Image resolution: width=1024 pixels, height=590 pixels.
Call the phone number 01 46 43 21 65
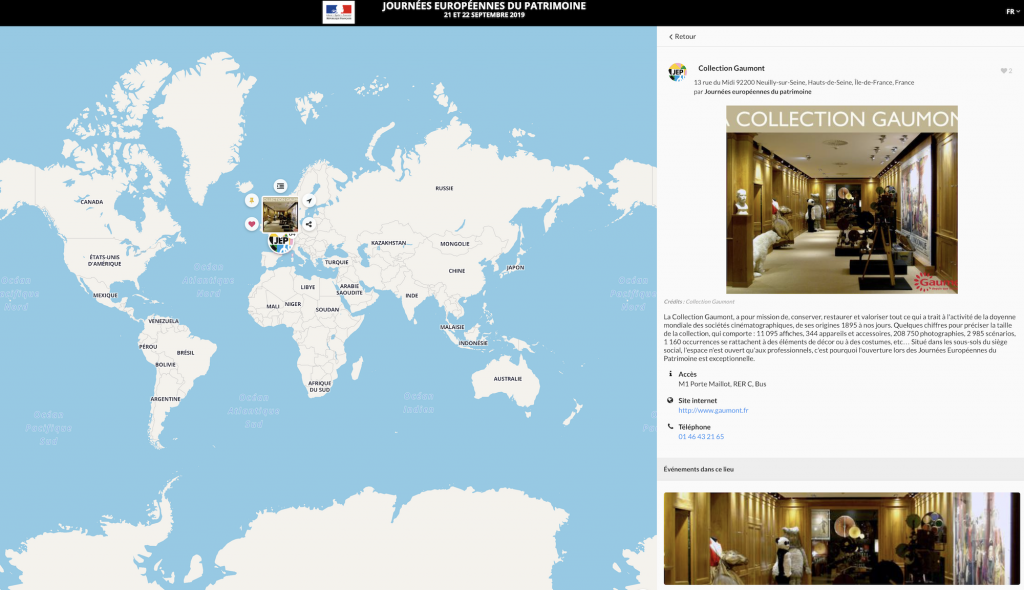(701, 436)
